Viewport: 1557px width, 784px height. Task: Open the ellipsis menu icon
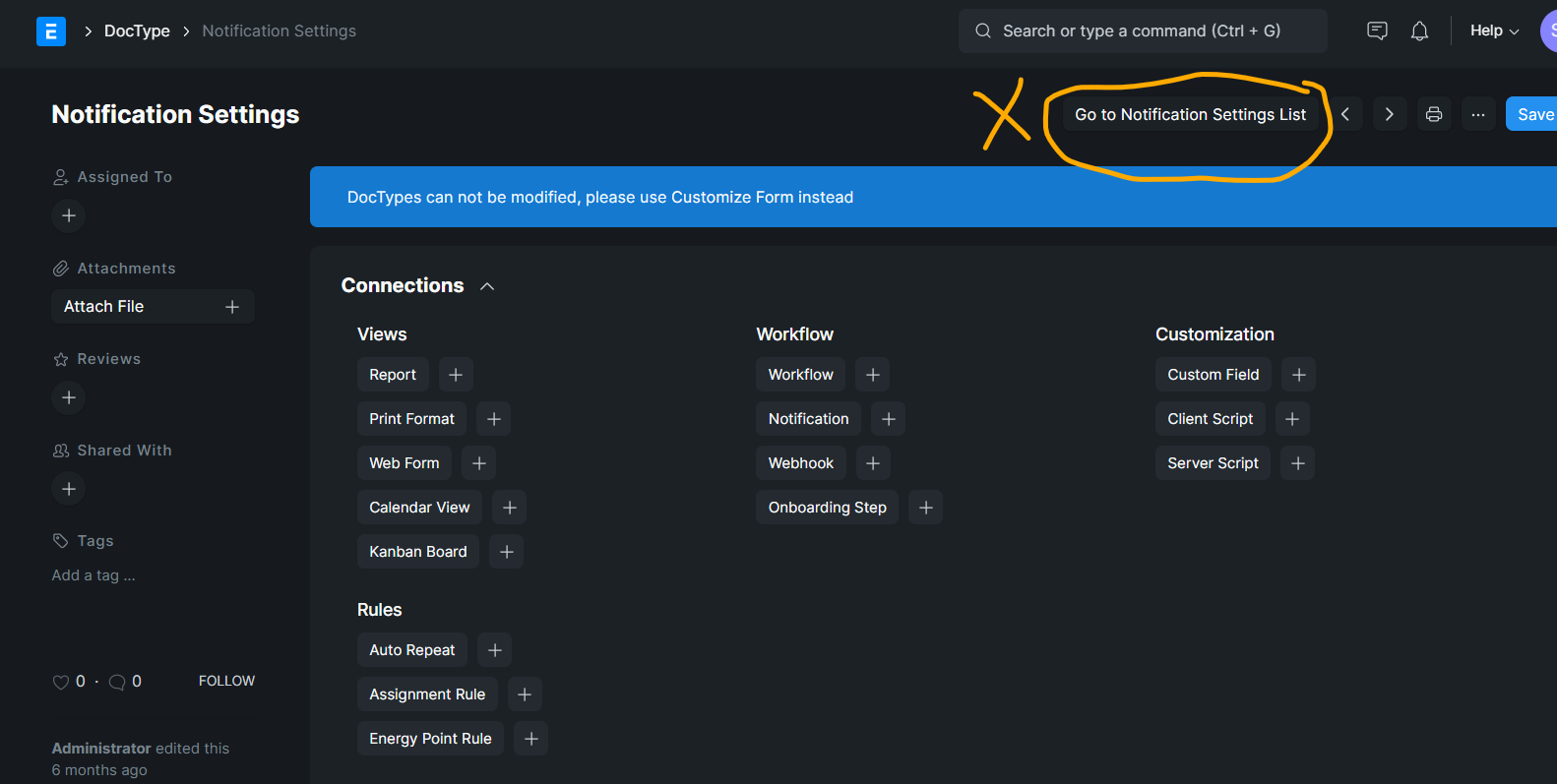[1477, 113]
